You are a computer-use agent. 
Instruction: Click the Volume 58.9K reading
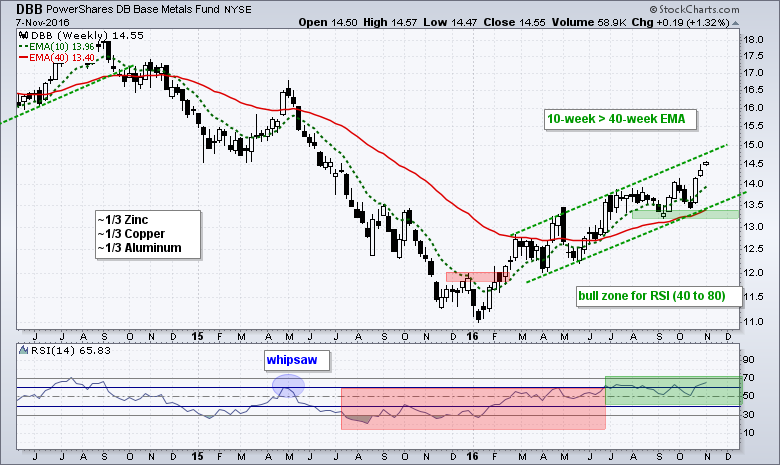click(589, 22)
